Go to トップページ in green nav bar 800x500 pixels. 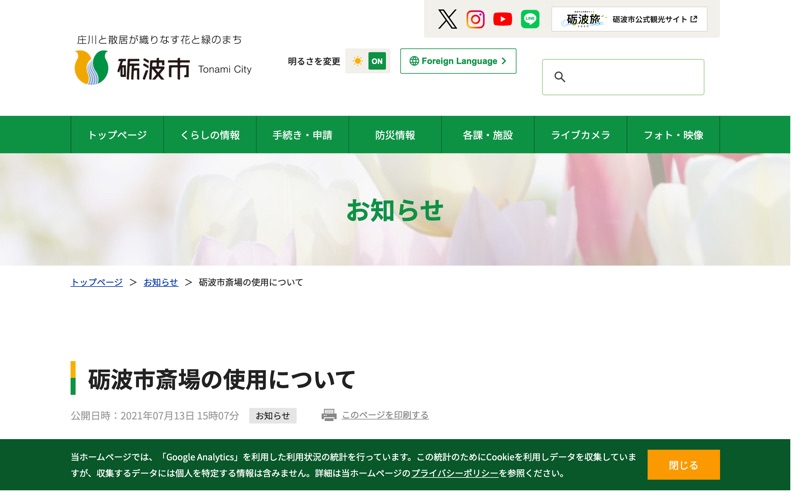pos(117,135)
